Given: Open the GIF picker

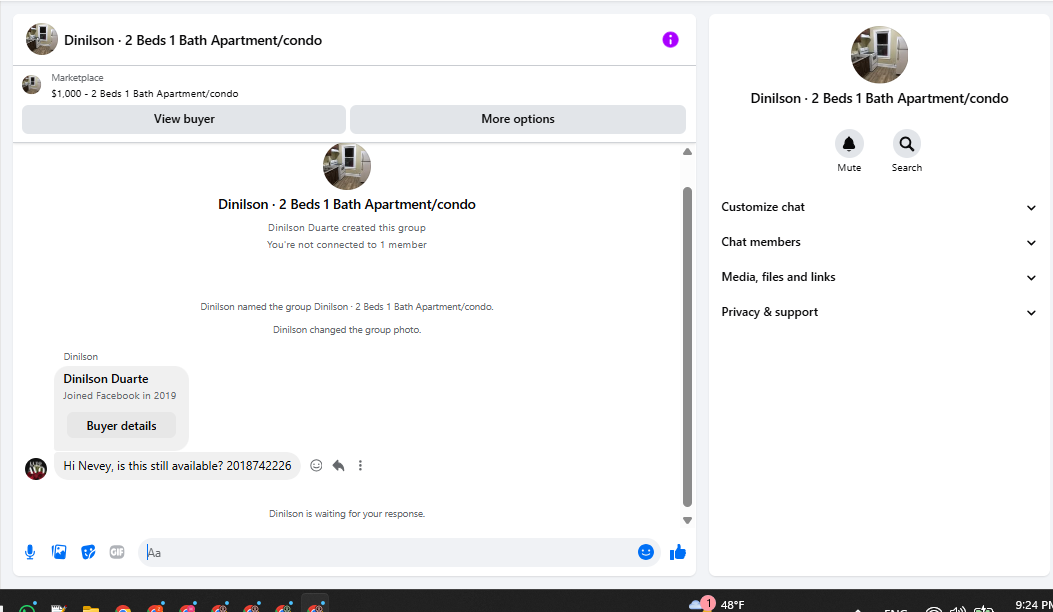Looking at the screenshot, I should 117,552.
